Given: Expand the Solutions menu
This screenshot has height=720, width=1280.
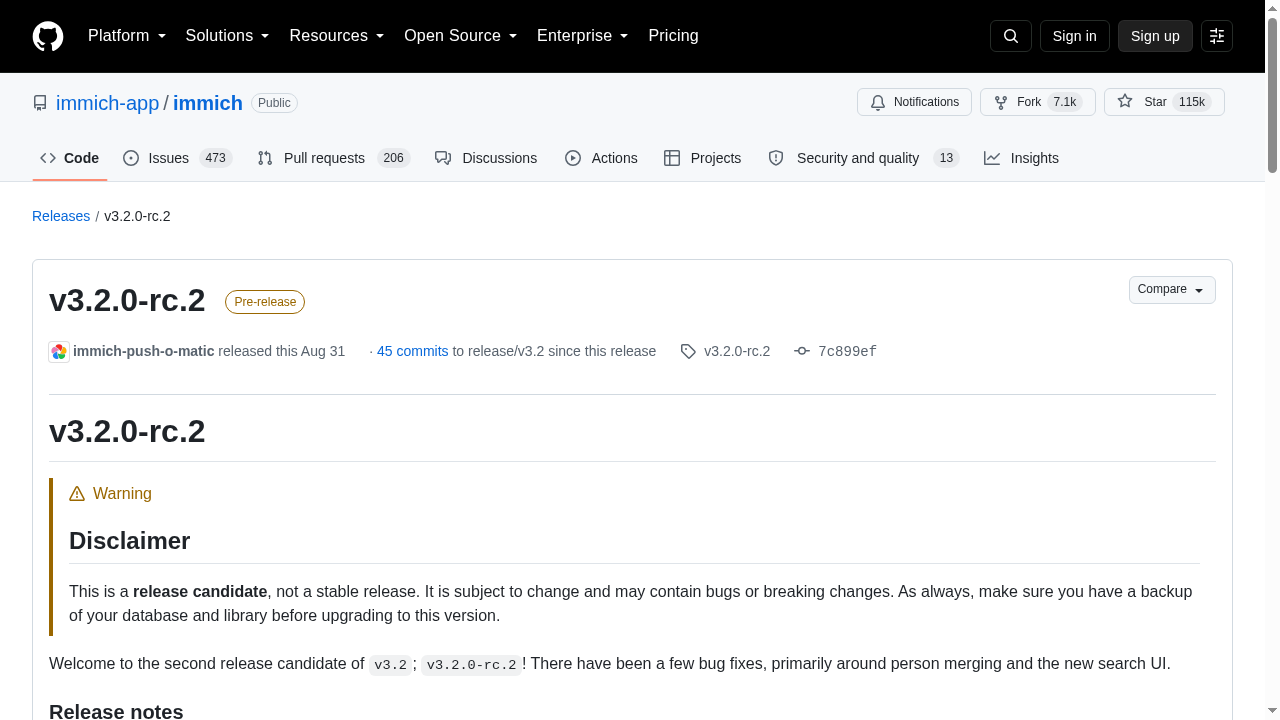Looking at the screenshot, I should pyautogui.click(x=228, y=36).
